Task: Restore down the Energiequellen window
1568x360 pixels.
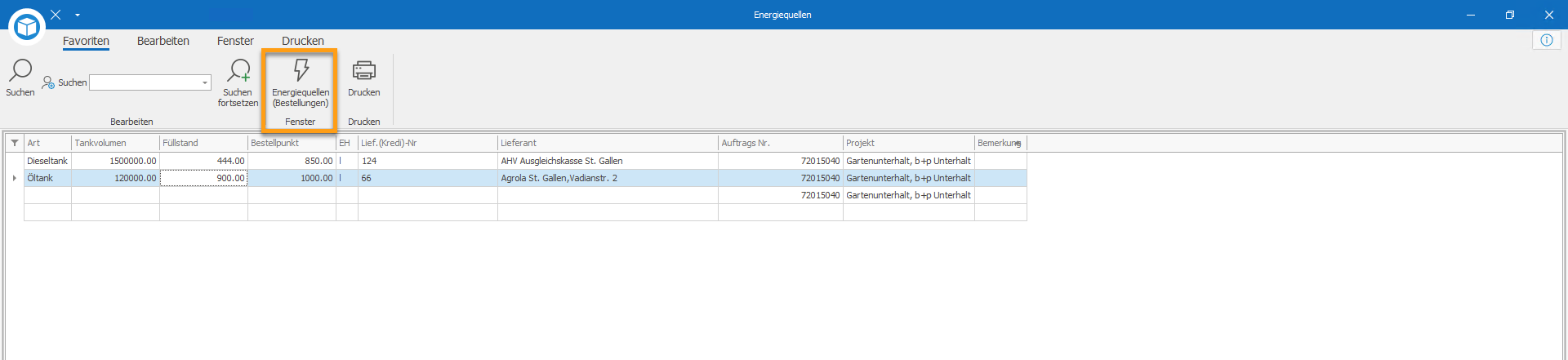Action: point(1510,15)
